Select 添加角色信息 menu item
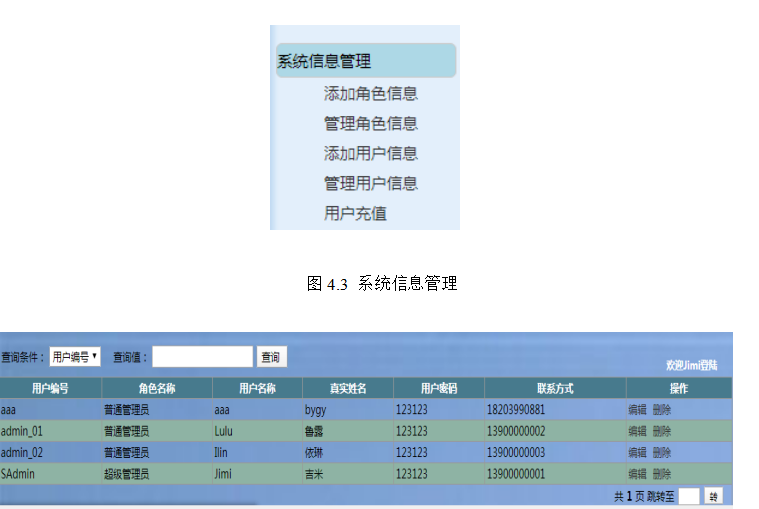The image size is (759, 509). (x=370, y=93)
